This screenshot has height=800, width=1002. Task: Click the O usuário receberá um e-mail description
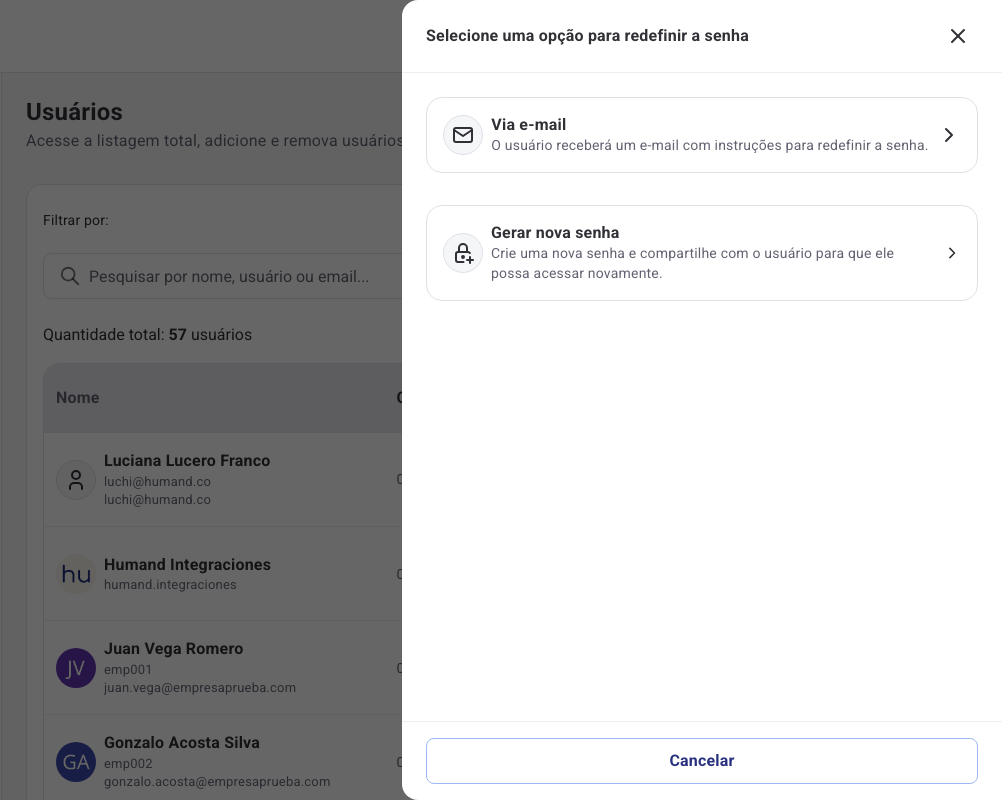coord(709,145)
